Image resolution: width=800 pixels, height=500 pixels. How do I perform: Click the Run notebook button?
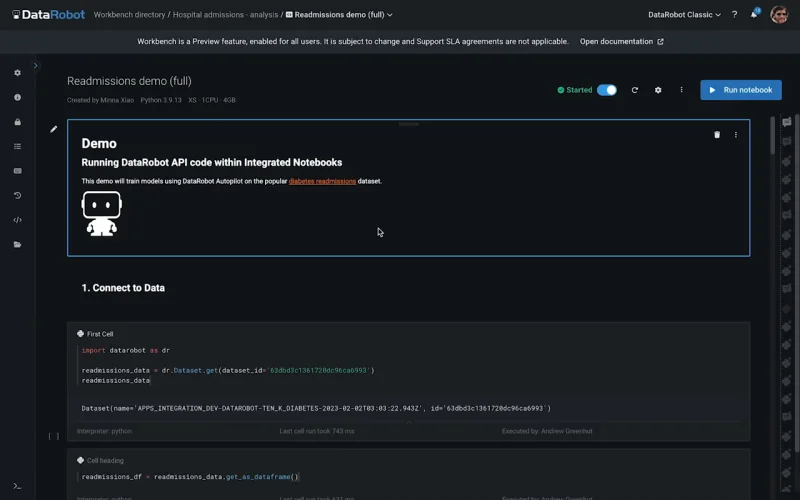[741, 90]
